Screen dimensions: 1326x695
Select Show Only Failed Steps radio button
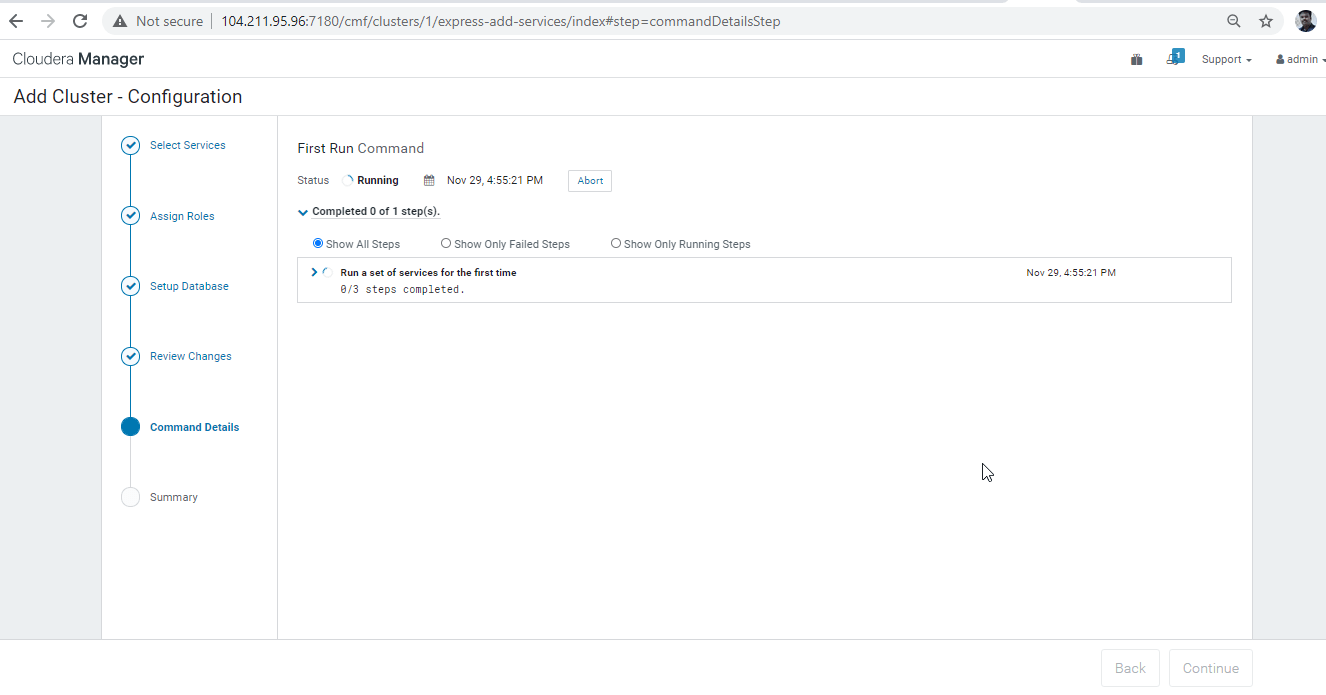[x=446, y=243]
